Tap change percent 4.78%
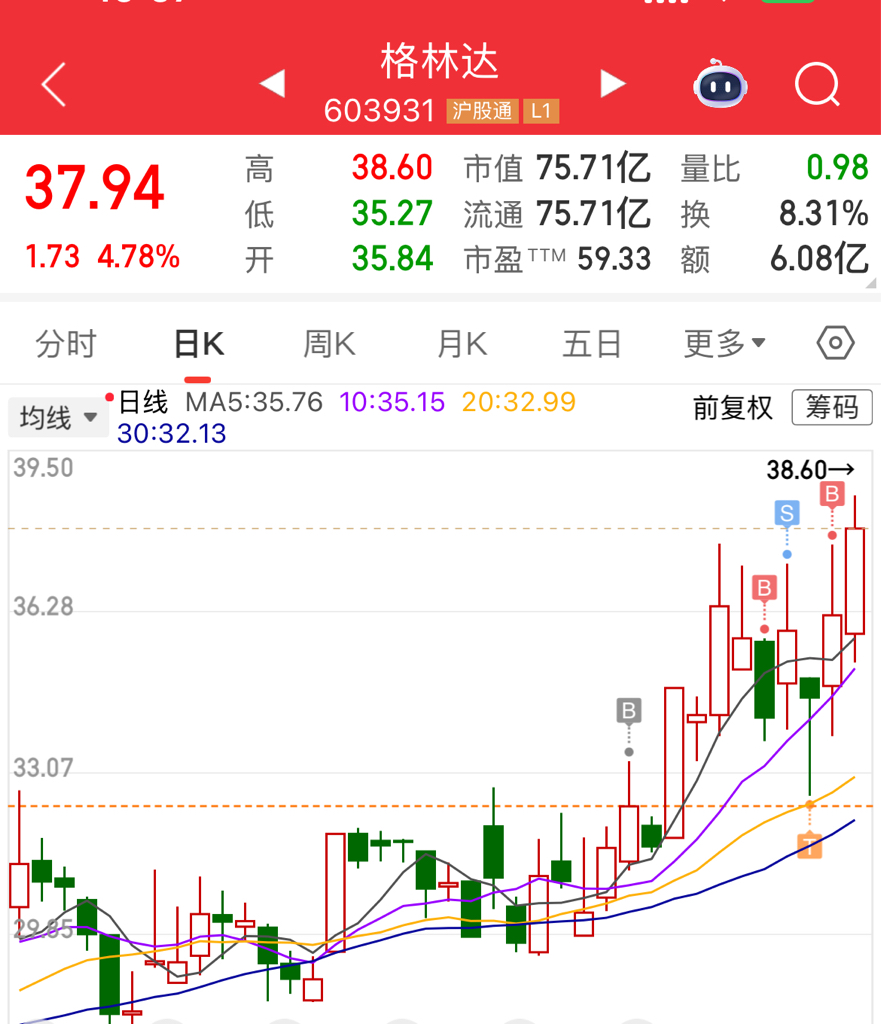This screenshot has width=881, height=1024. point(138,257)
